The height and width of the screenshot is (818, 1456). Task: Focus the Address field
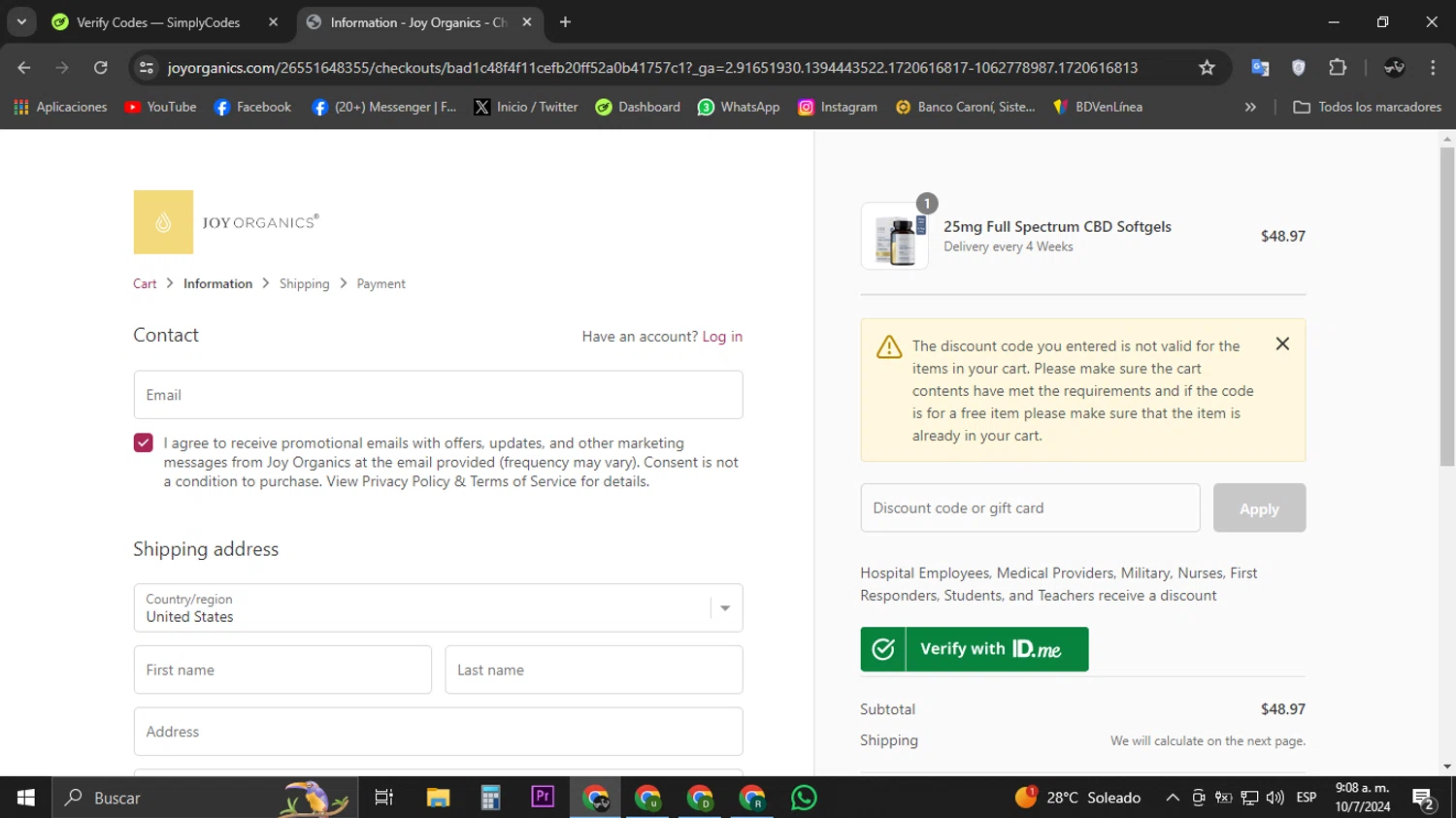[x=438, y=732]
